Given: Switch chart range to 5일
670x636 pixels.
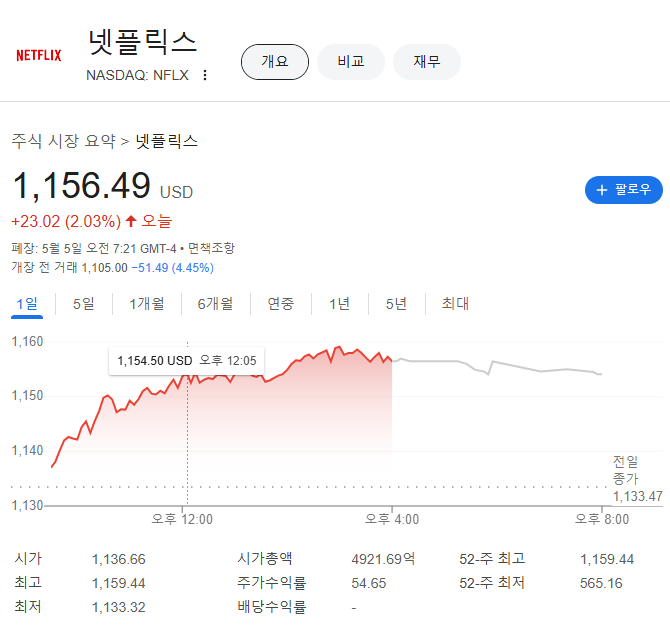Looking at the screenshot, I should tap(83, 304).
